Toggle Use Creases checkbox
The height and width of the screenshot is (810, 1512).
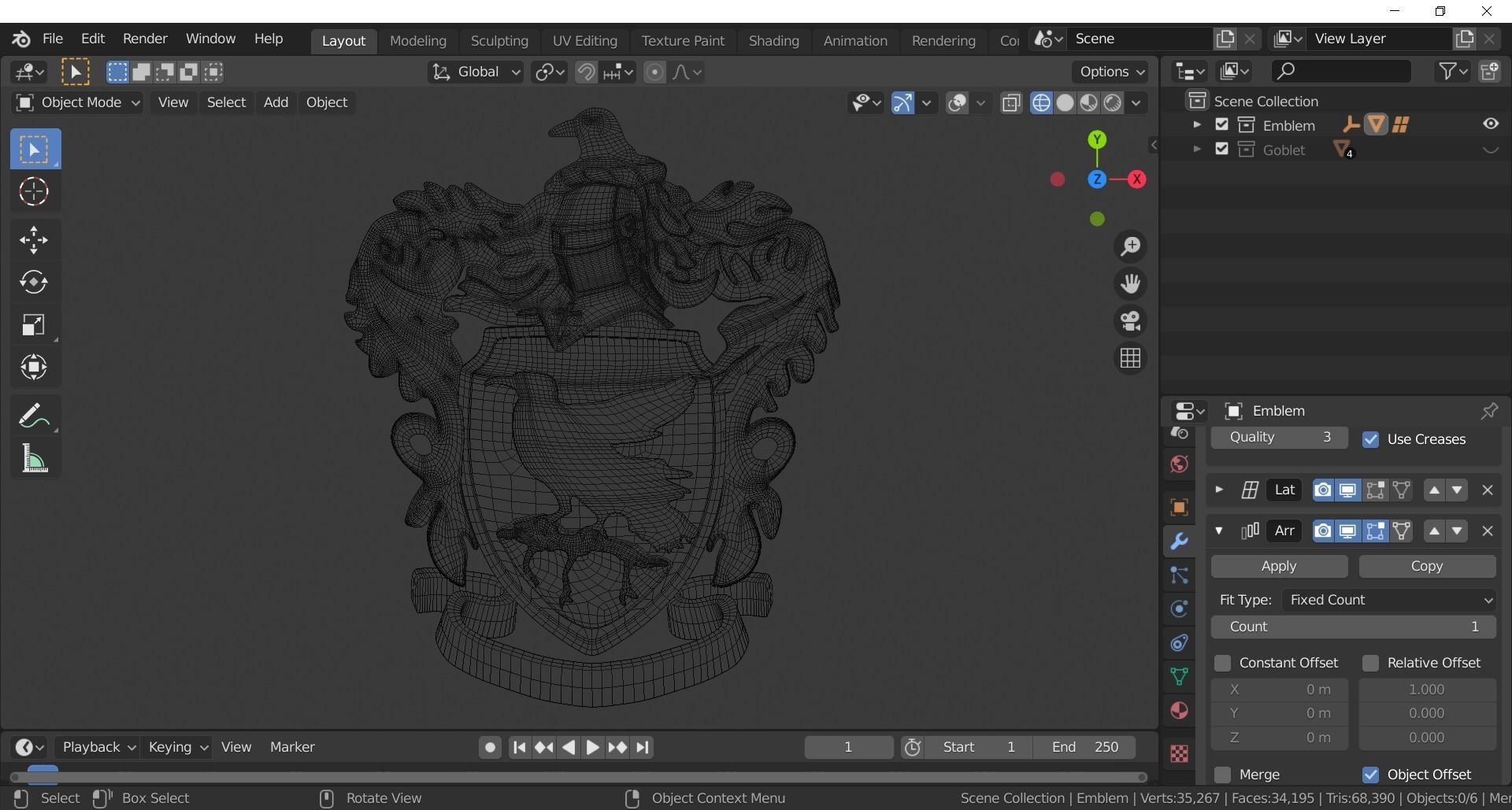point(1370,439)
